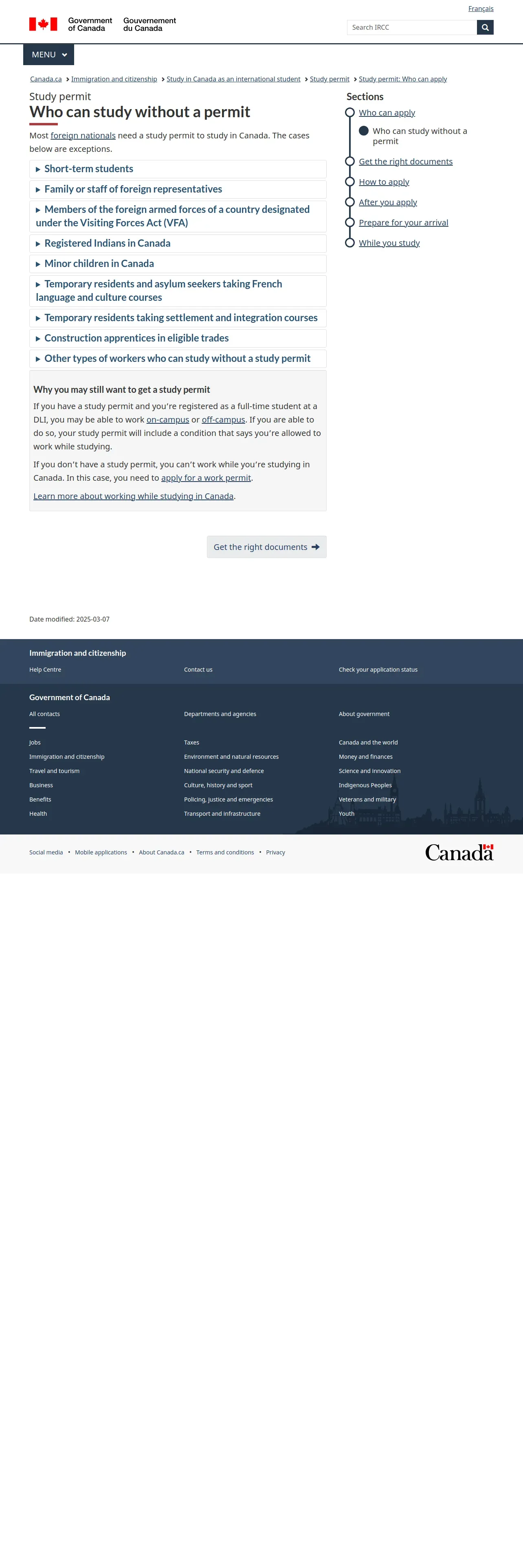Open Check your application status link

[378, 670]
